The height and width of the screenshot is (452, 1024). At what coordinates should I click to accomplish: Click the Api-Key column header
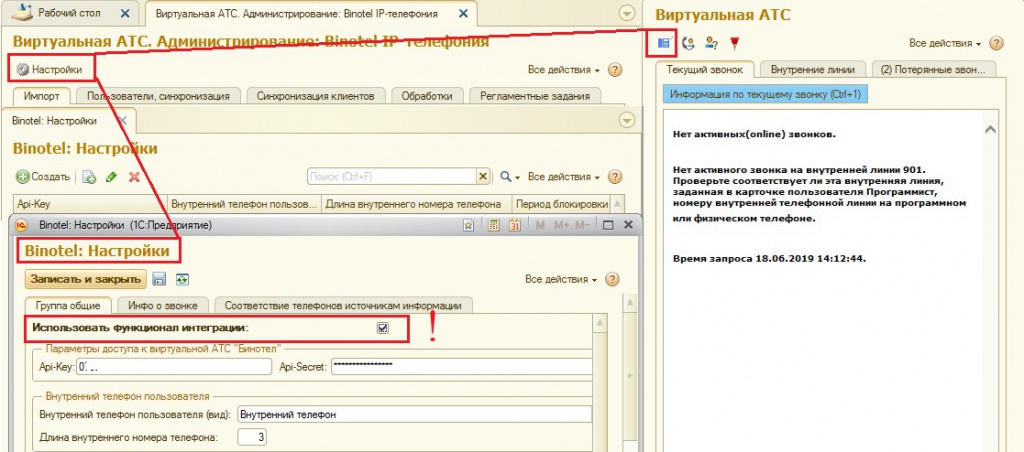pos(90,204)
